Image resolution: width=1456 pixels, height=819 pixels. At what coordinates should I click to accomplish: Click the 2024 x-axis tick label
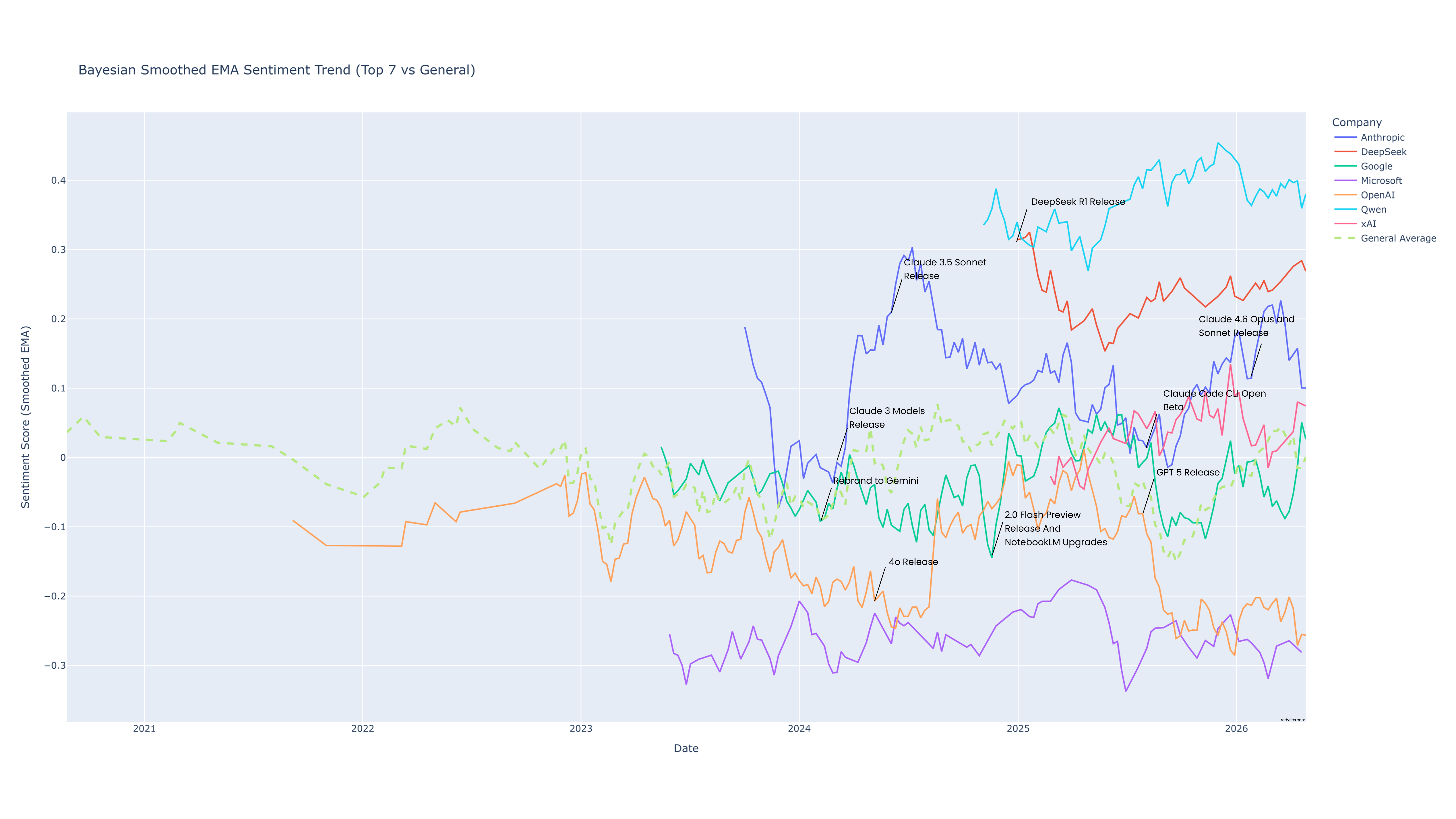[799, 729]
